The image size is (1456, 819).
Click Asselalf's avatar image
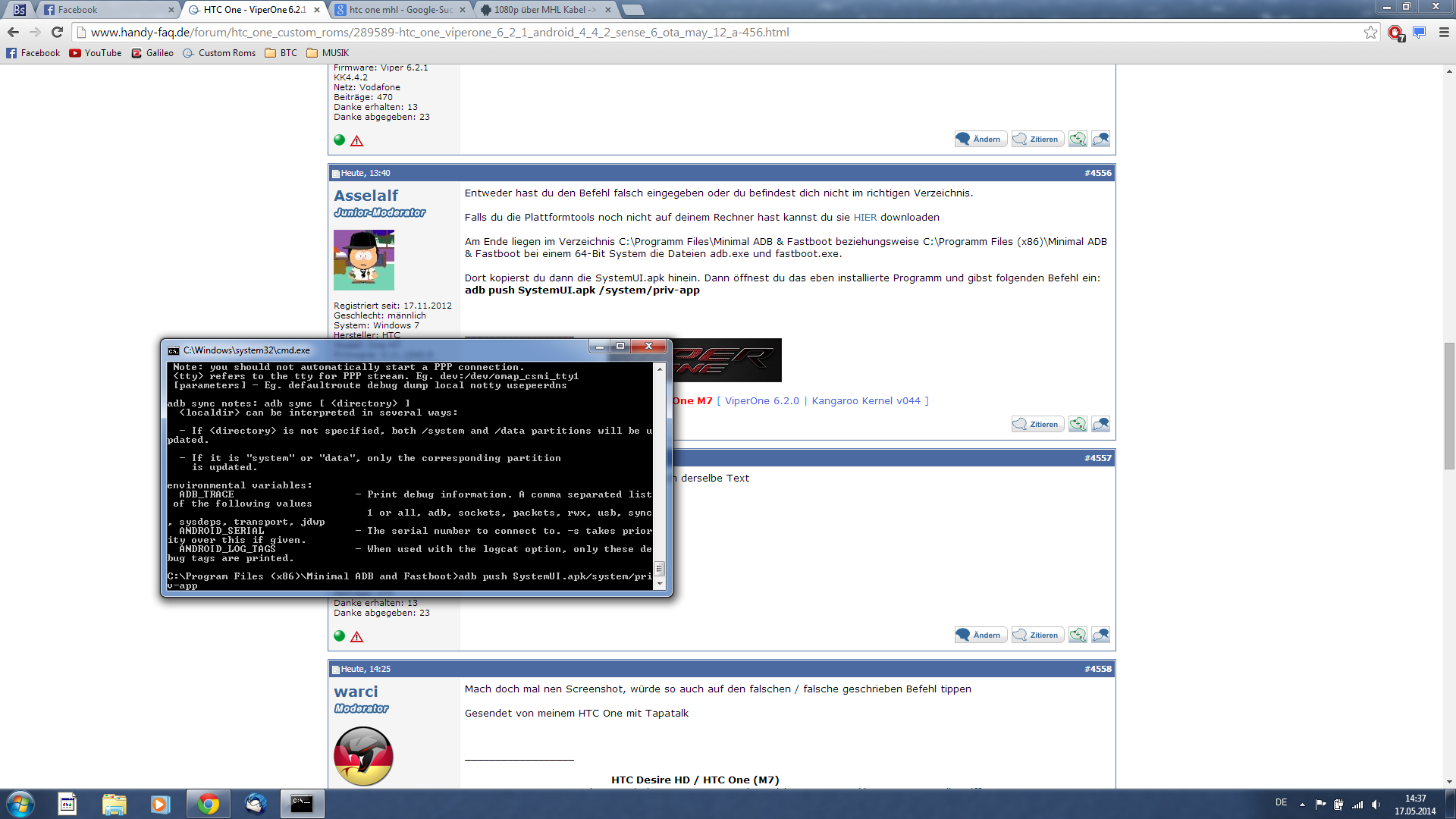(x=364, y=259)
